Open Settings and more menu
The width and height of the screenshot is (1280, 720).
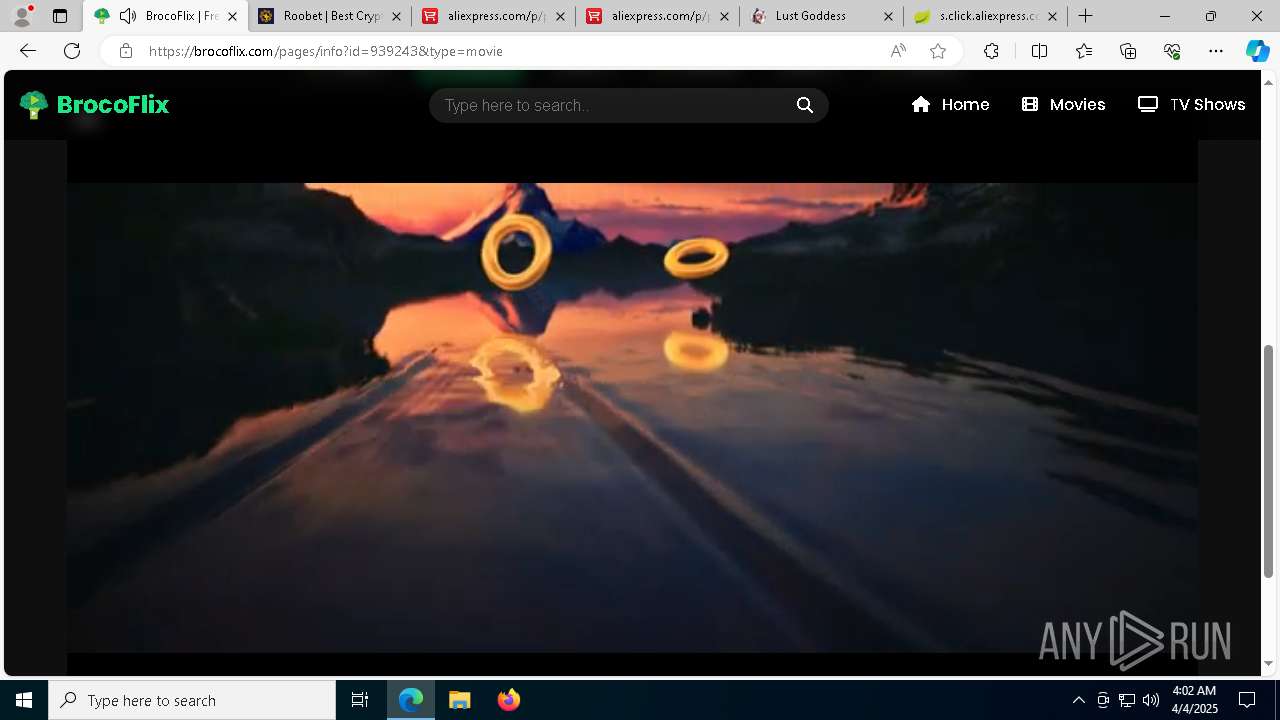pyautogui.click(x=1216, y=51)
